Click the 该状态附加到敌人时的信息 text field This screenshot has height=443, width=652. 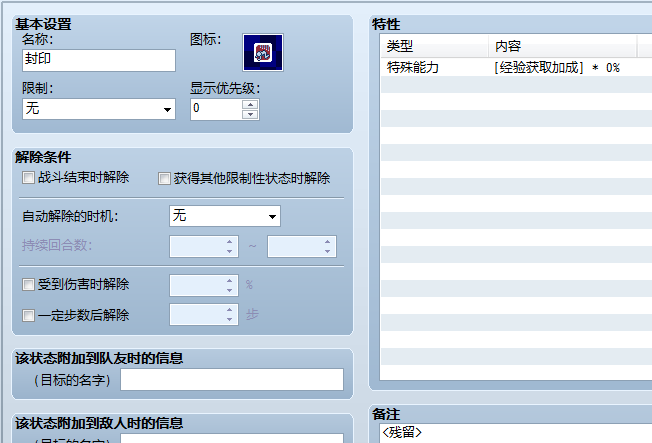(x=232, y=438)
